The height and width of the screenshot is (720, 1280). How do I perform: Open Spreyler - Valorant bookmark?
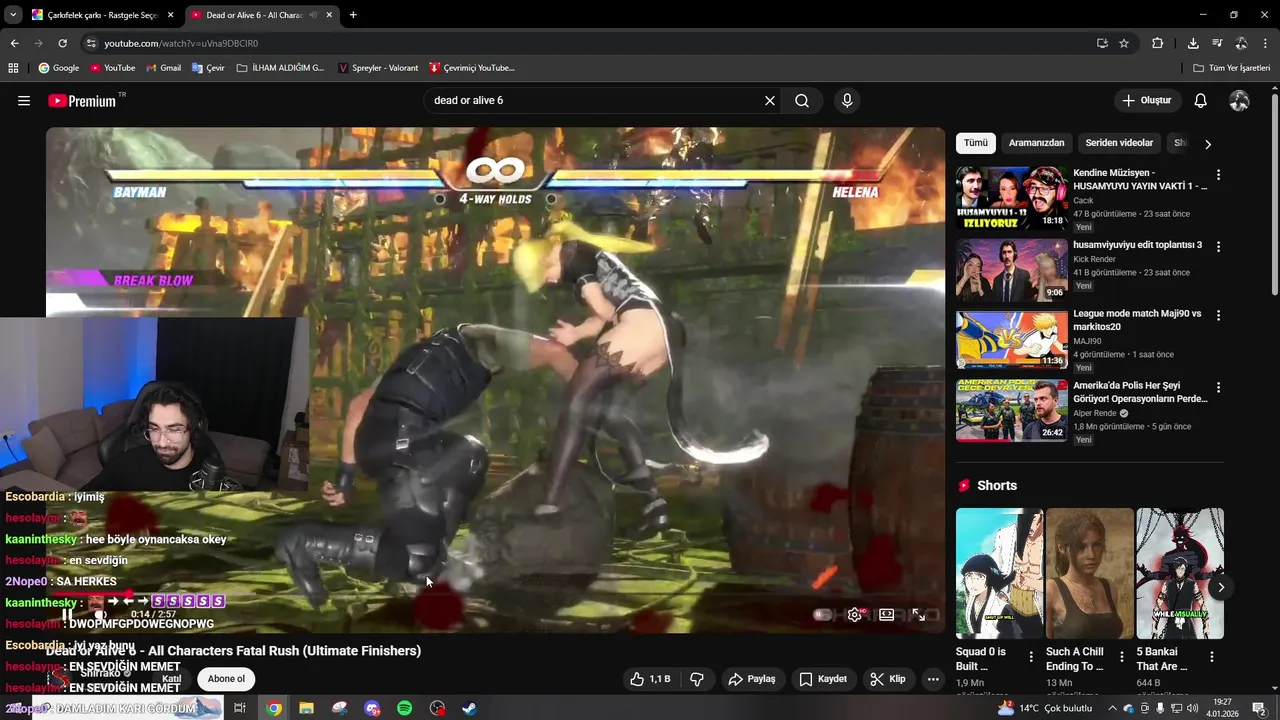pos(378,68)
